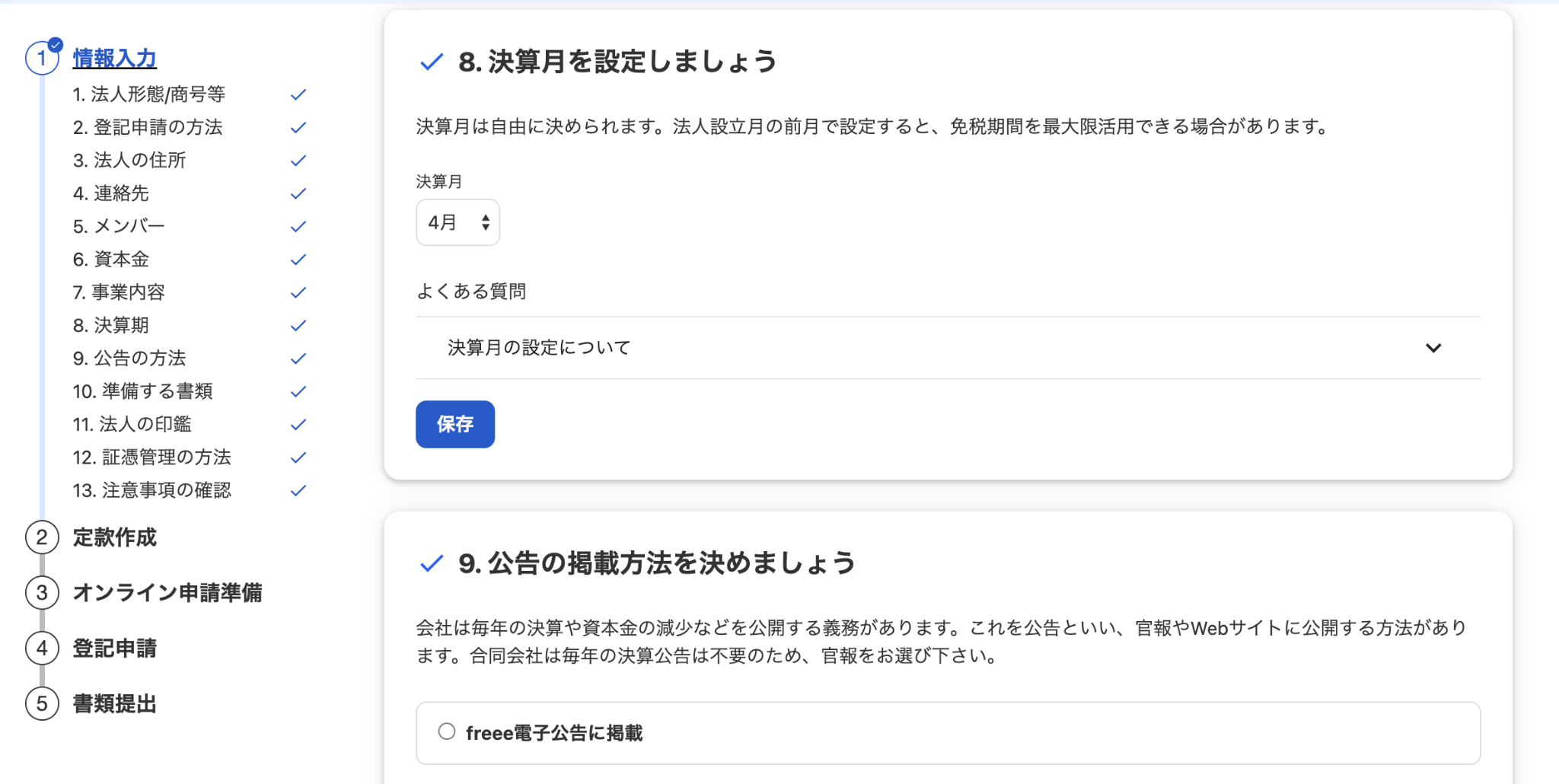Click checkmark next to heading 9. 公告の掲載方法

click(432, 563)
